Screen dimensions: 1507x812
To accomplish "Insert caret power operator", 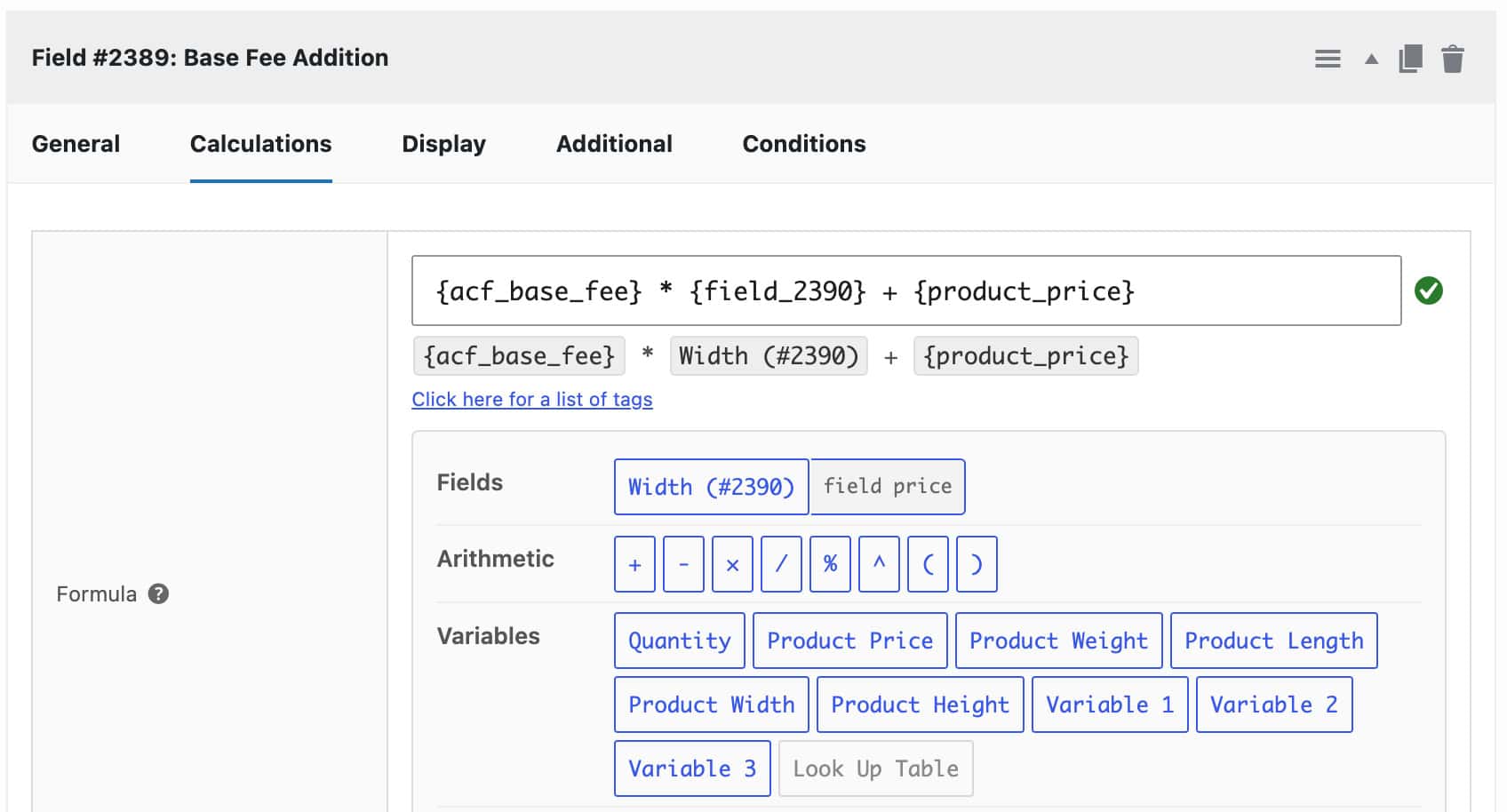I will point(879,564).
